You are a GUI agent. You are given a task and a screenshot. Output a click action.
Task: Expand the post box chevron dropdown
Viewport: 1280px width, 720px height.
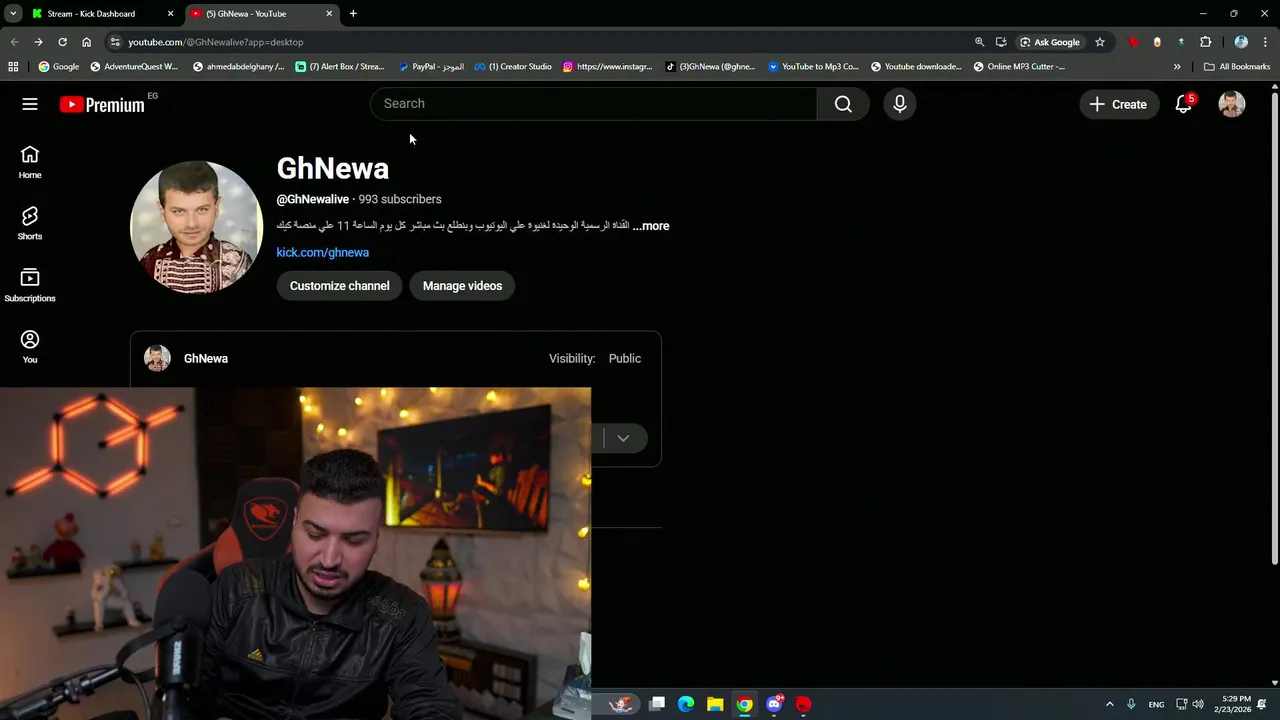tap(623, 438)
